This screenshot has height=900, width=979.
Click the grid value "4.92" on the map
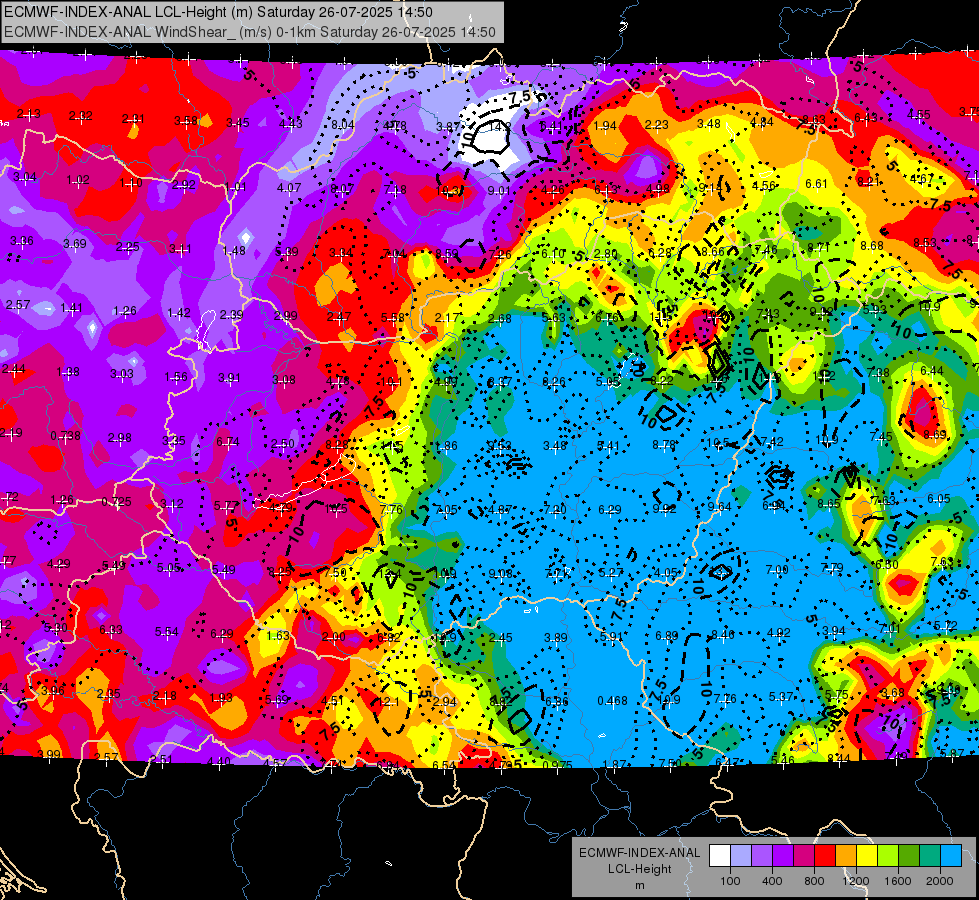pyautogui.click(x=779, y=633)
